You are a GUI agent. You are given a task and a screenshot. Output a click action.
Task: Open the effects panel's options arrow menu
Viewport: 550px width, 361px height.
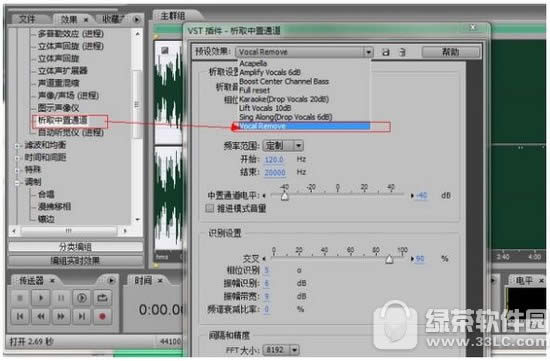tap(137, 20)
